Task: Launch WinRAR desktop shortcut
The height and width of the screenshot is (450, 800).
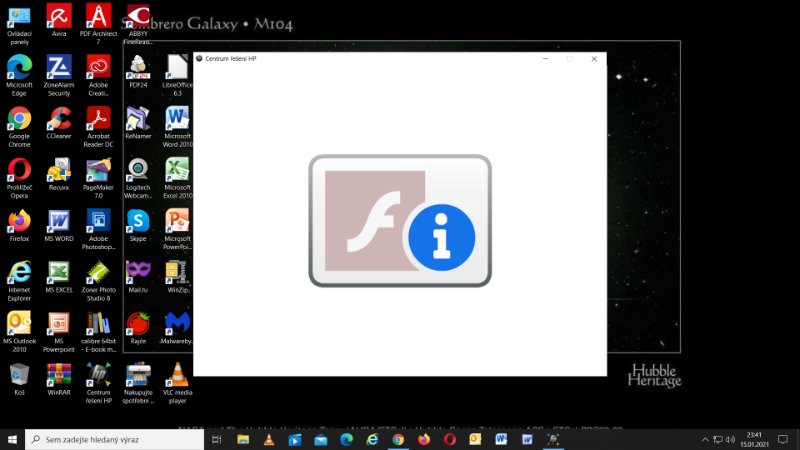Action: coord(59,379)
